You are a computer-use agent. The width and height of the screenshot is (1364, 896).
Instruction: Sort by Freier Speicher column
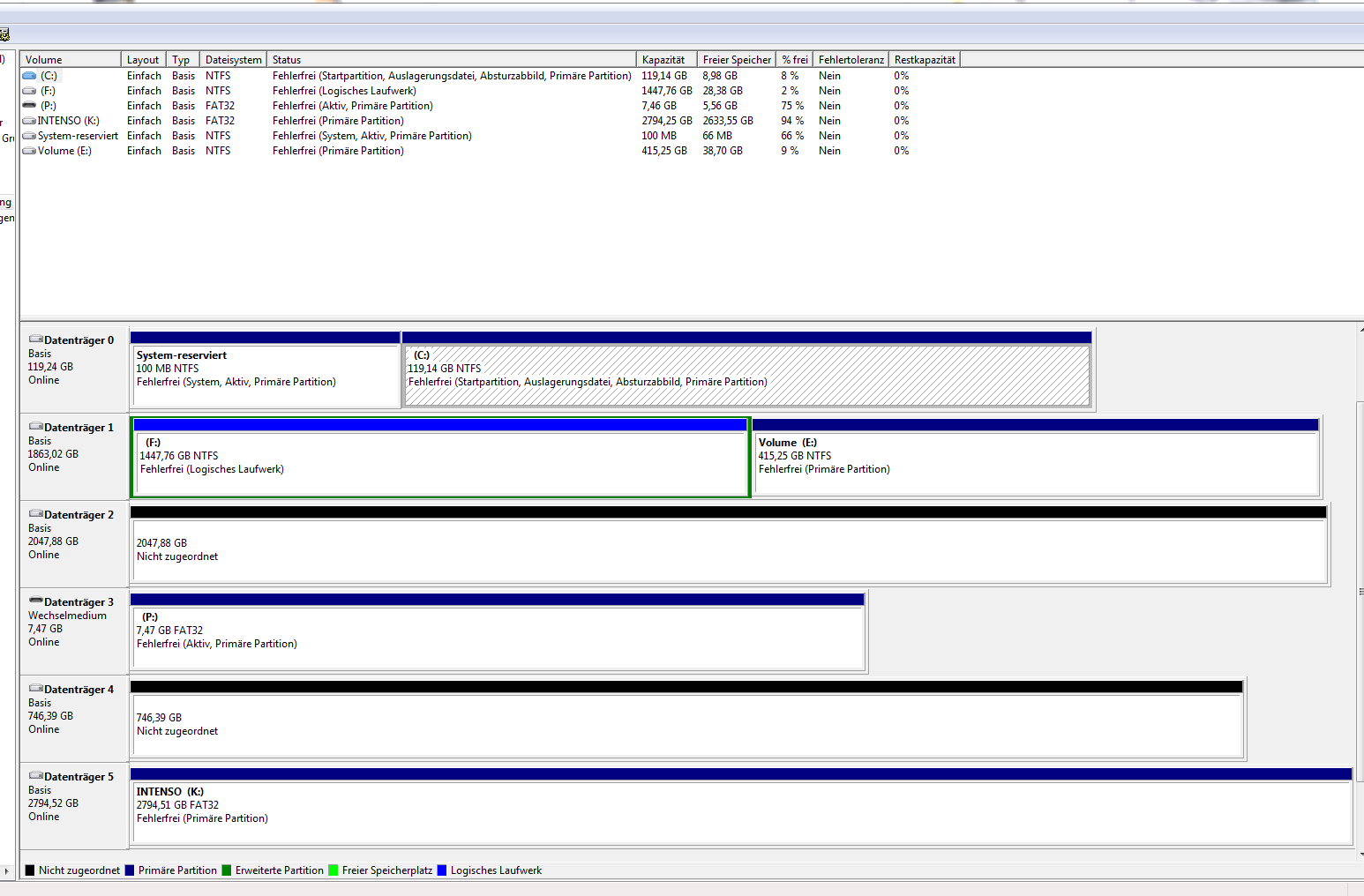click(737, 60)
